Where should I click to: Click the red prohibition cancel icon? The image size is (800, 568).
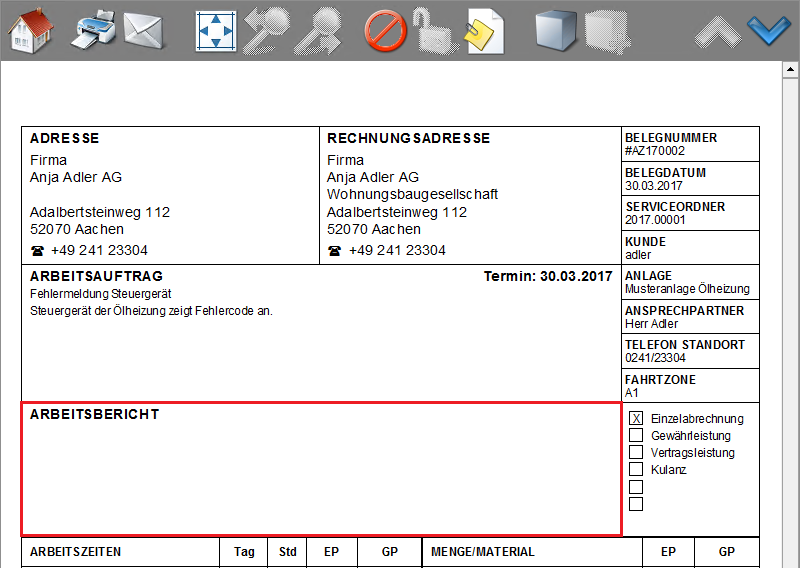point(384,31)
